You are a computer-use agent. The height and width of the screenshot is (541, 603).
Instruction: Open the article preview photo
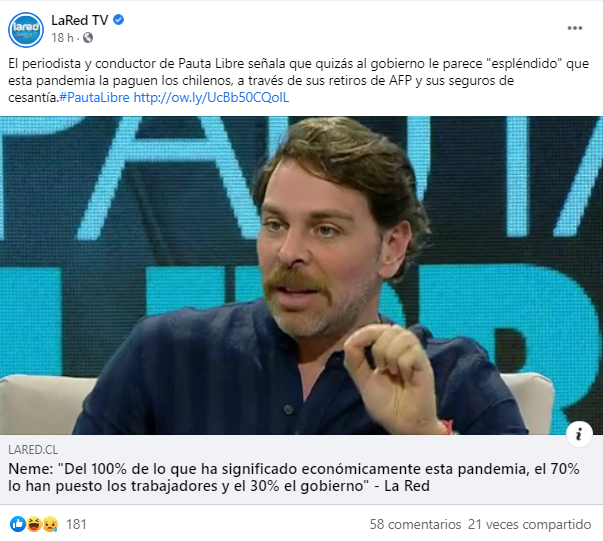coord(302,275)
